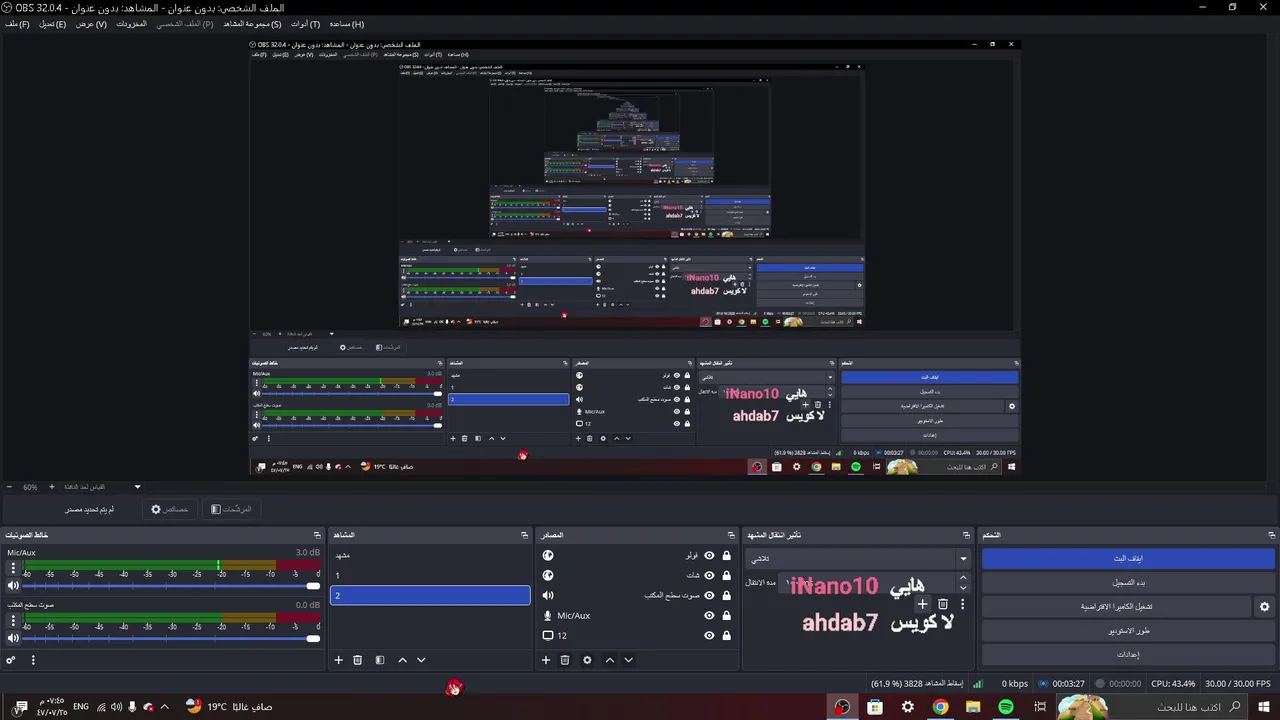Pop out the خالط الصوتيات (audio mixer) dock
Viewport: 1280px width, 720px height.
click(x=317, y=535)
